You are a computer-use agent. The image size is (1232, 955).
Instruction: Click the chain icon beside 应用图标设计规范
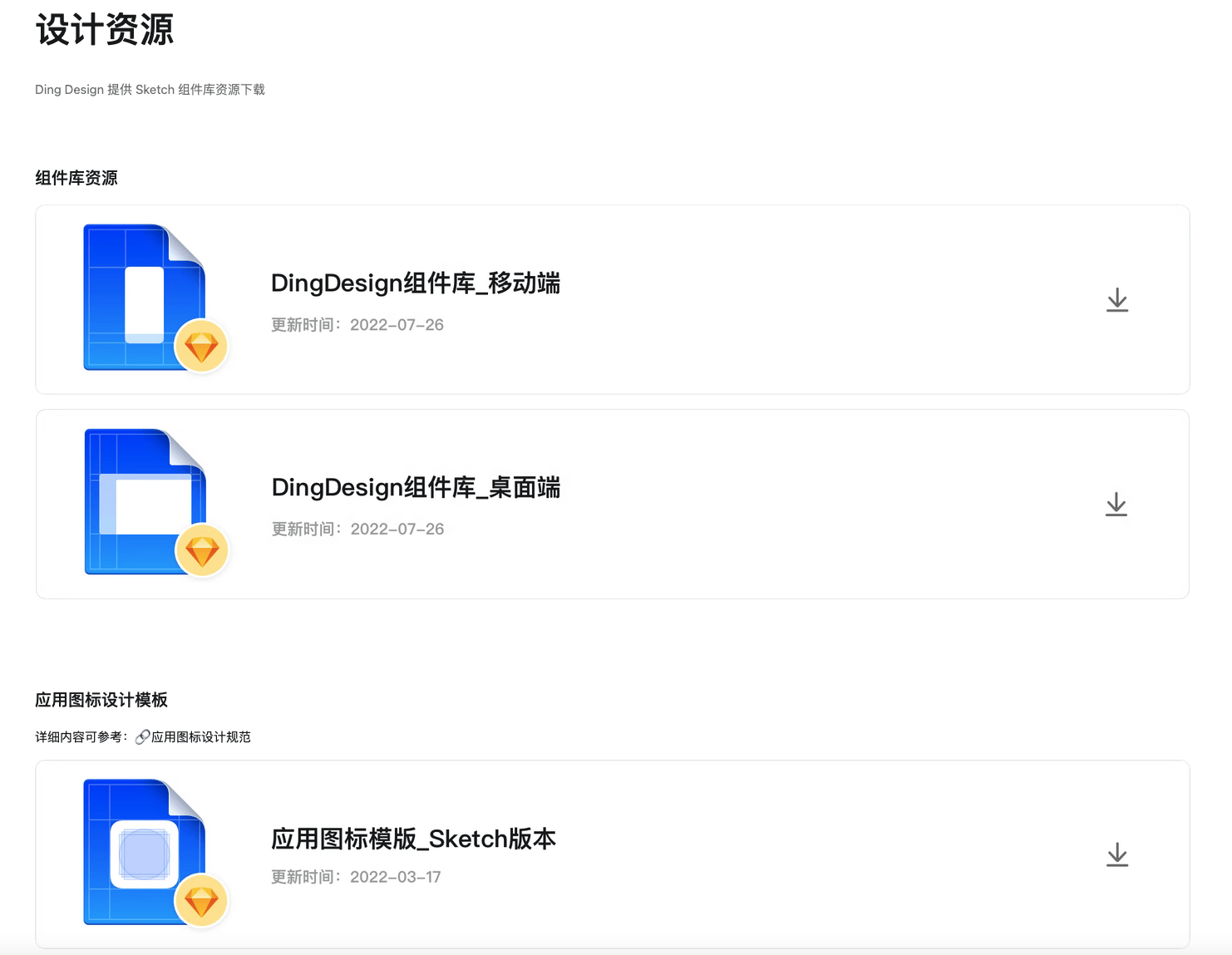pyautogui.click(x=142, y=737)
